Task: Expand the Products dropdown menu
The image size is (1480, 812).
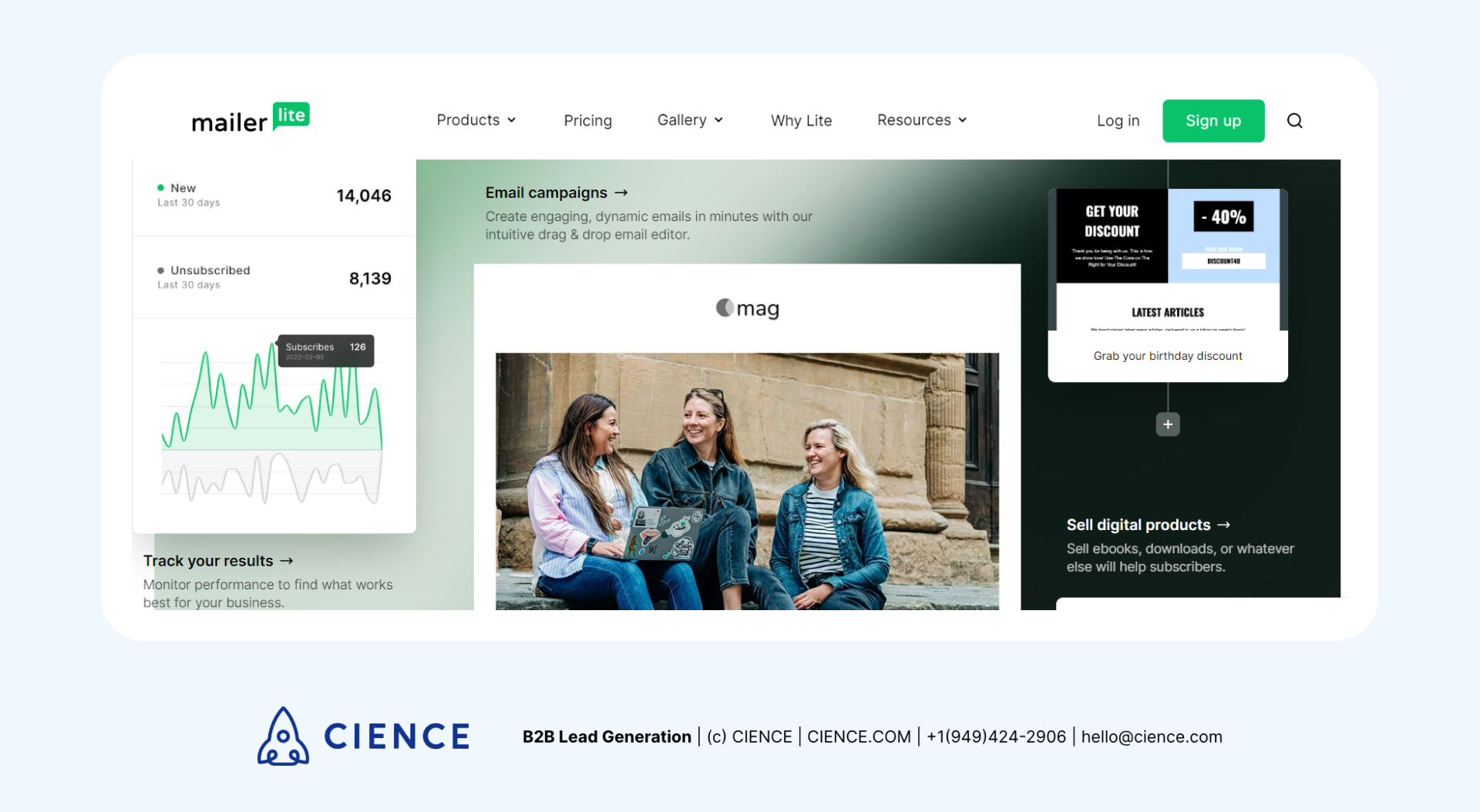Action: pos(476,120)
